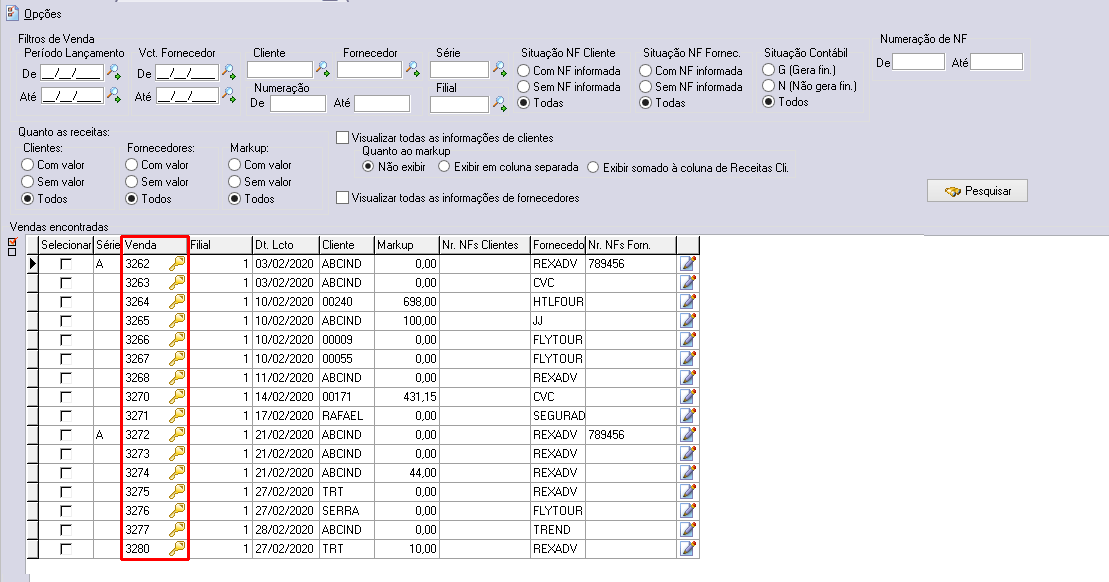The image size is (1109, 582).
Task: Click Numeração de NF De field
Action: click(918, 62)
